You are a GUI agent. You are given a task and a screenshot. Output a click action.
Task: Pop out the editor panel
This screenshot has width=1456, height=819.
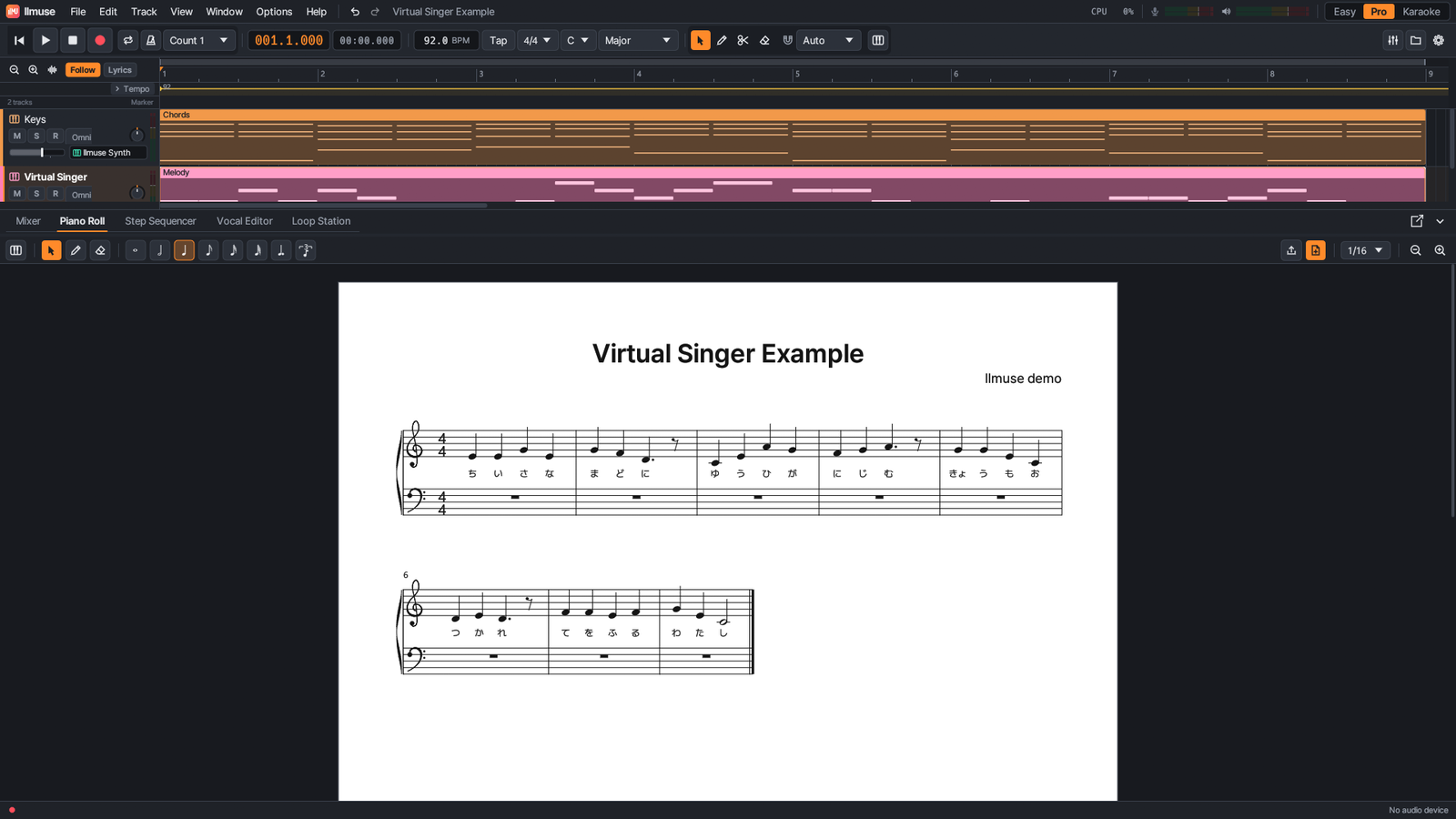pos(1417,221)
